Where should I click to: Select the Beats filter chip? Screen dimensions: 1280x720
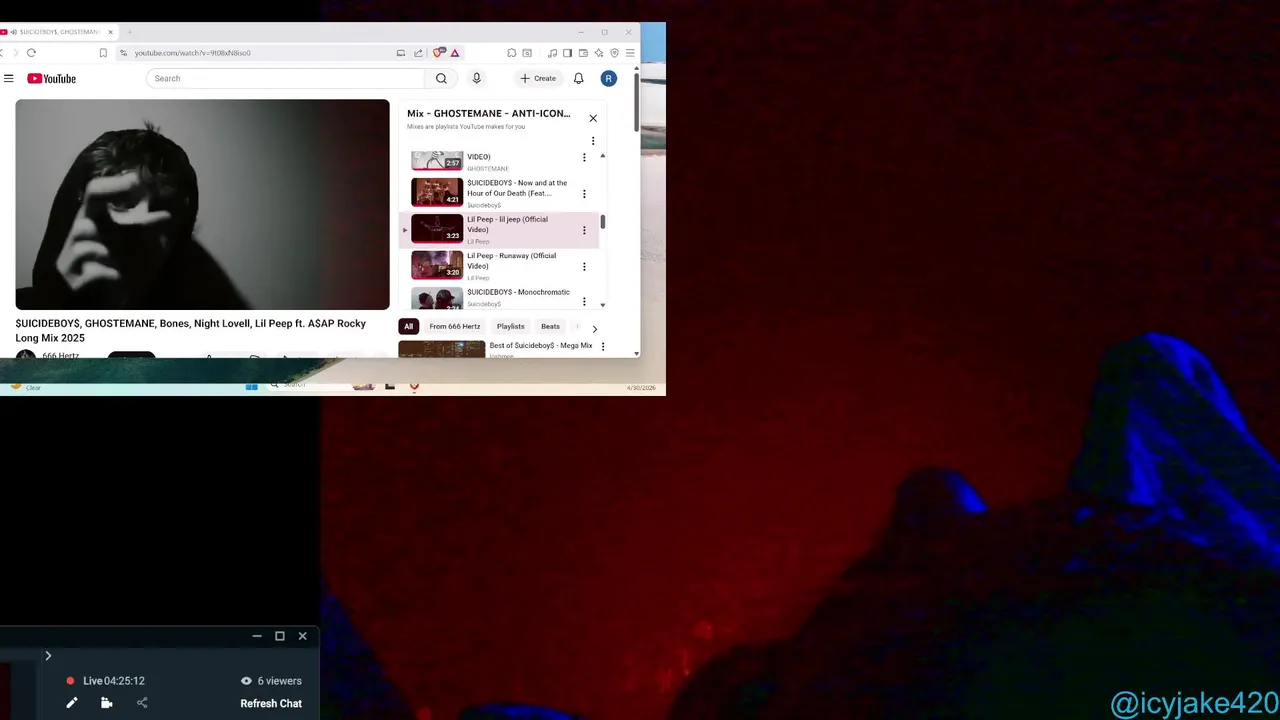coord(550,326)
